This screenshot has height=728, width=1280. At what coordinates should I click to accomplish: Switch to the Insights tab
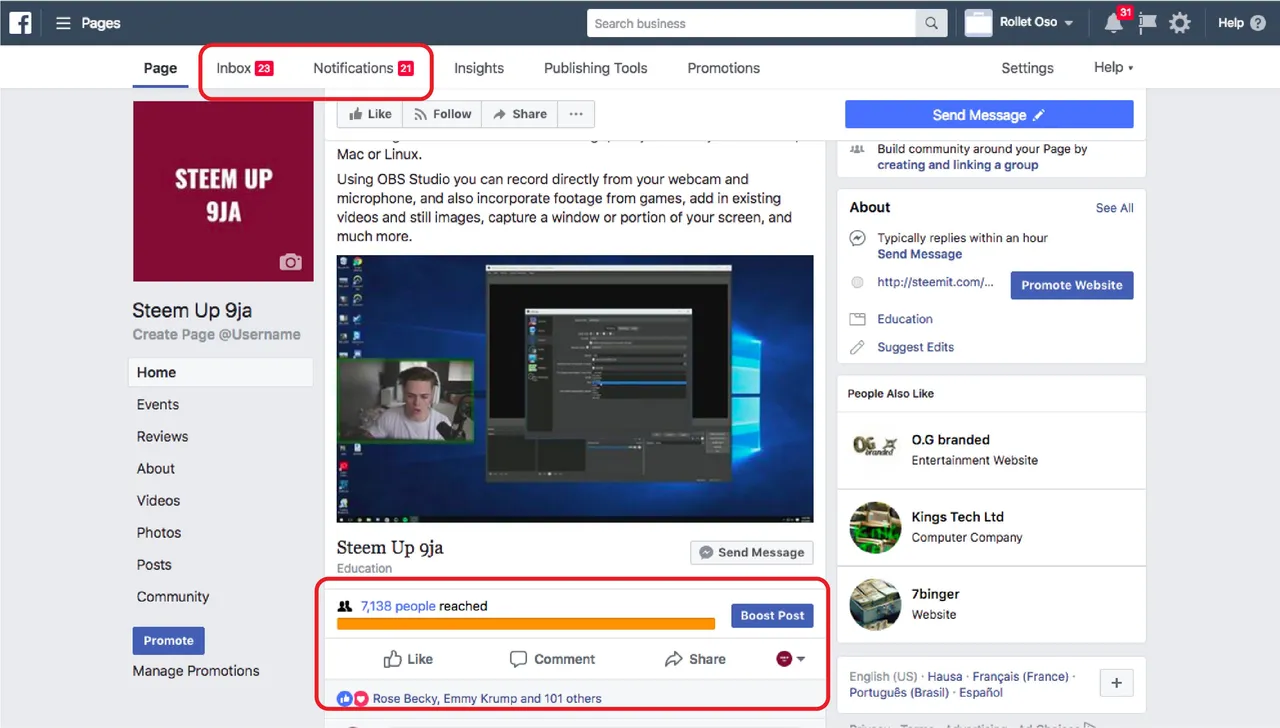click(479, 68)
